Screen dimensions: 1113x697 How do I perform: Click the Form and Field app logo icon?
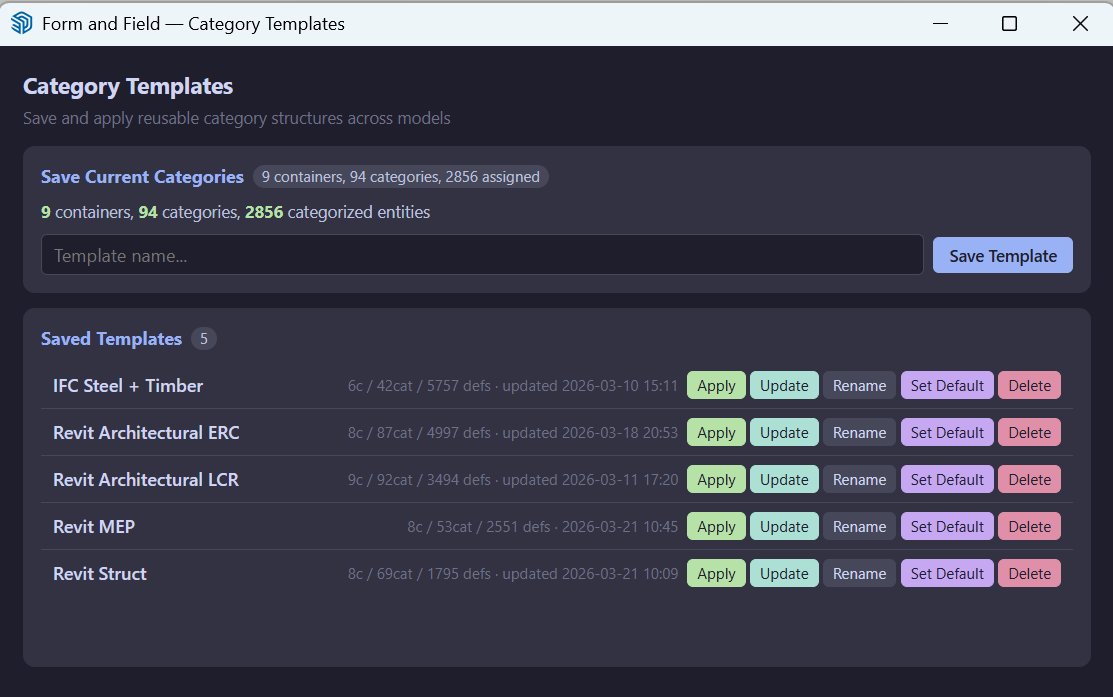(22, 22)
